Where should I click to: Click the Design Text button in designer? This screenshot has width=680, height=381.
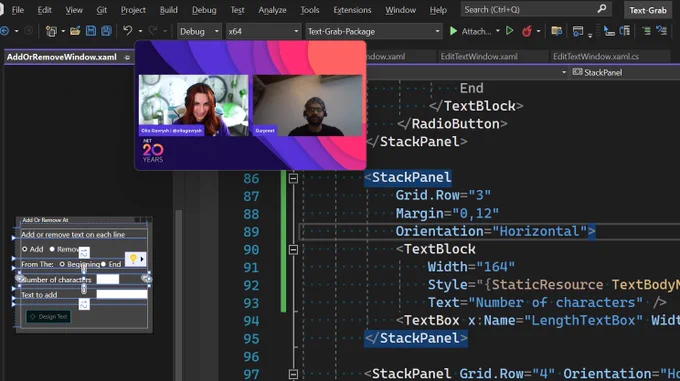(x=48, y=316)
